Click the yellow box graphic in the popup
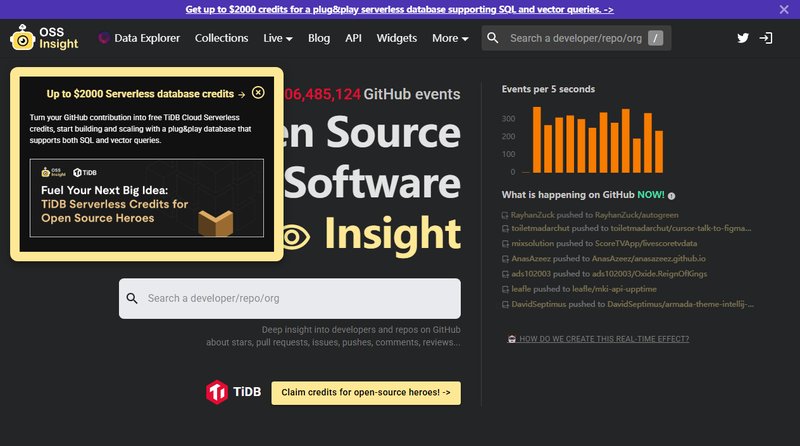Image resolution: width=800 pixels, height=446 pixels. [x=215, y=222]
